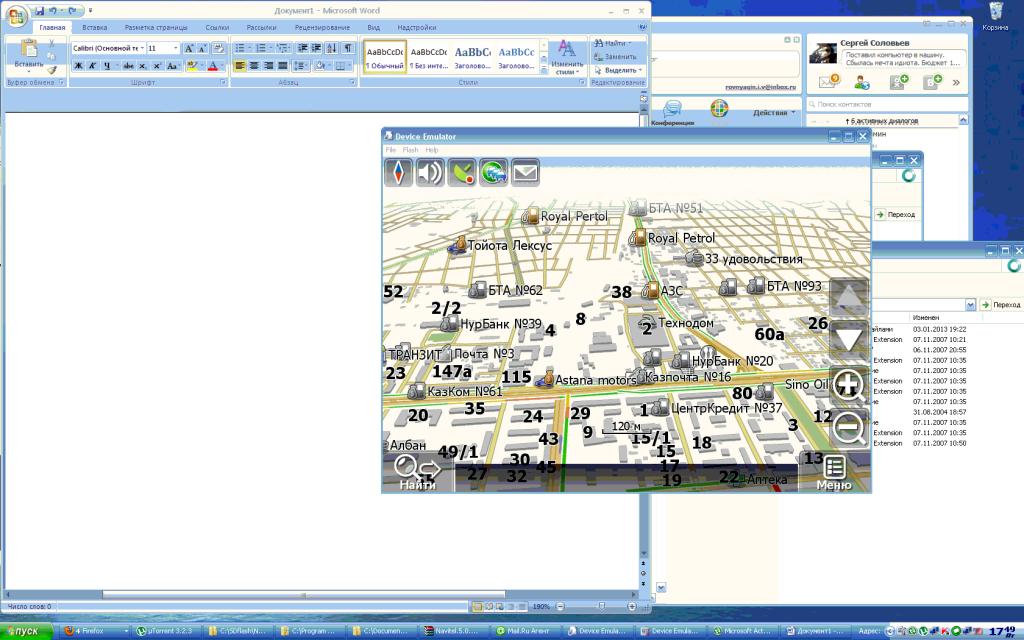
Task: Toggle show paragraph marks button
Action: point(348,48)
